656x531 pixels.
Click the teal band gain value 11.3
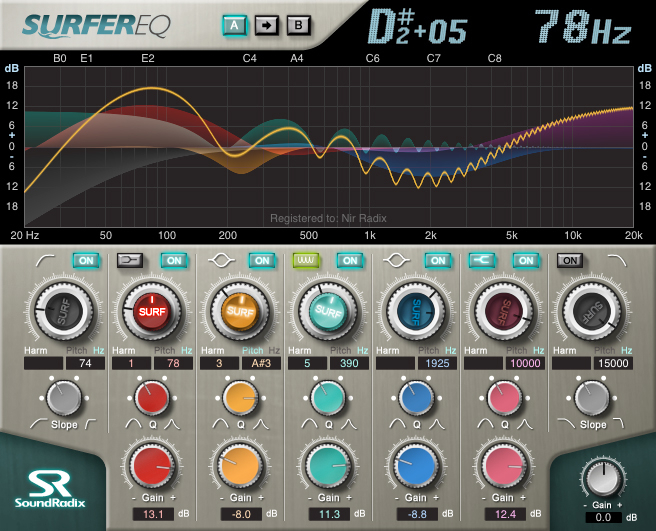coord(329,514)
